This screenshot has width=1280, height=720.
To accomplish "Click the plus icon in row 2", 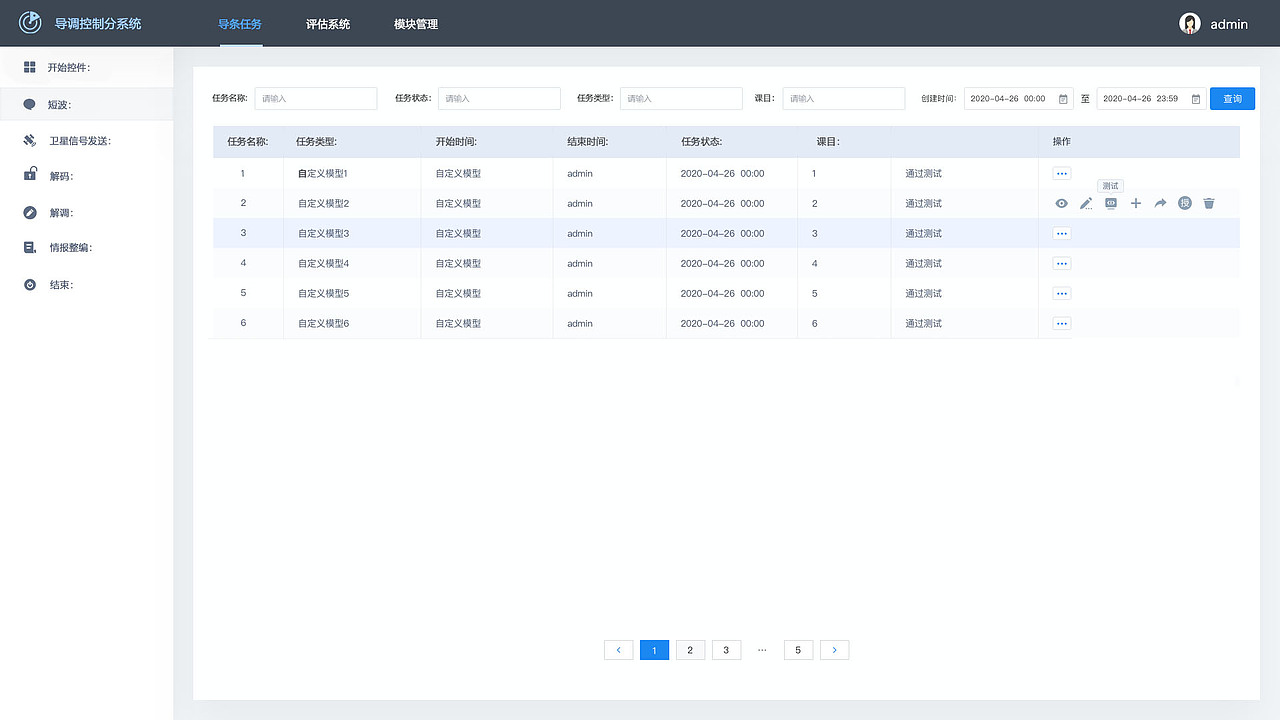I will pos(1135,203).
